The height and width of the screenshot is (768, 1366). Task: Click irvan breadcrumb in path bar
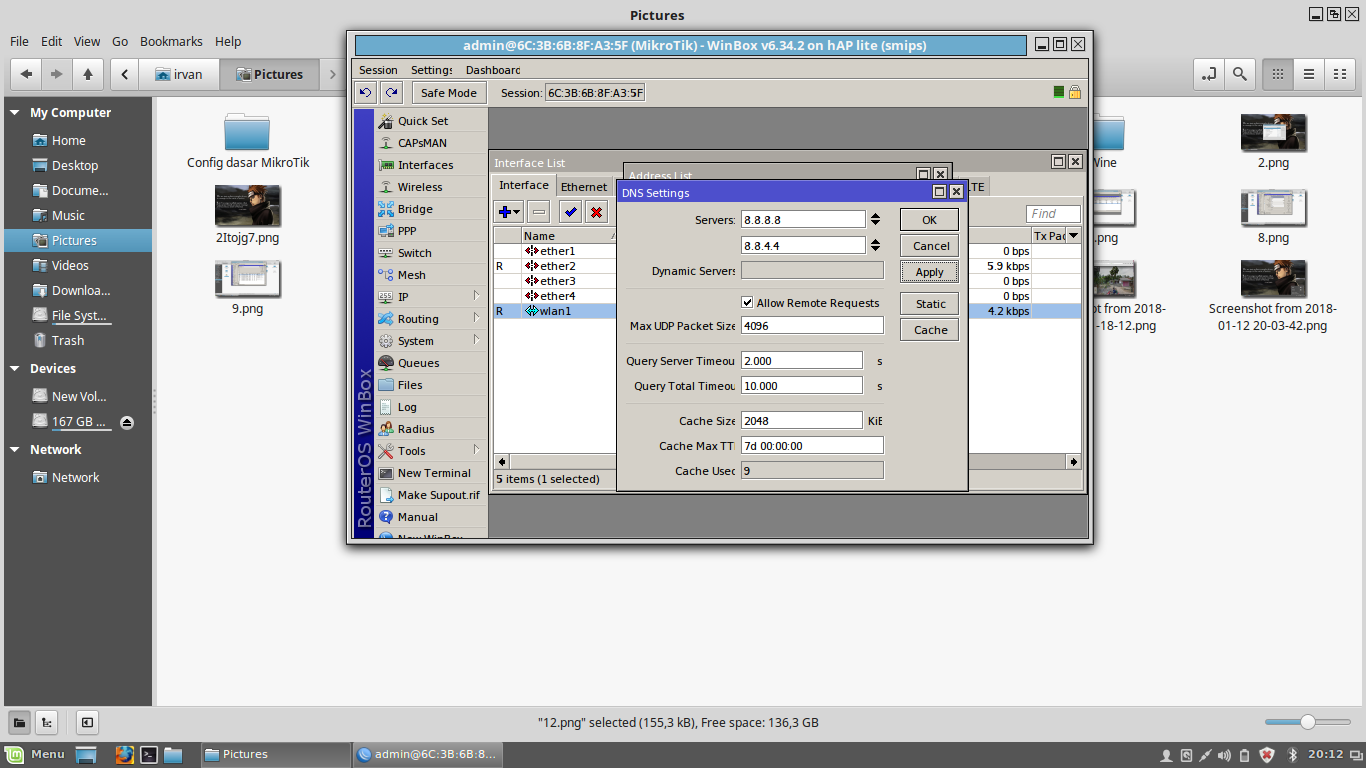pos(177,74)
